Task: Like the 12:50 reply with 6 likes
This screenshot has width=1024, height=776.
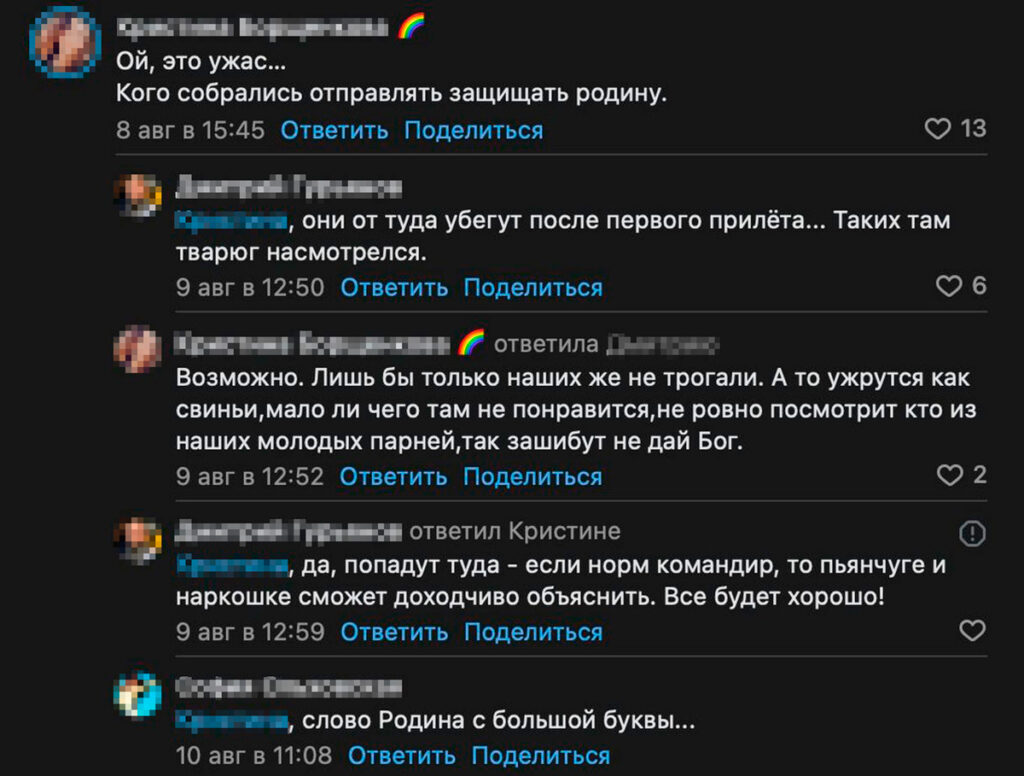Action: pos(948,287)
